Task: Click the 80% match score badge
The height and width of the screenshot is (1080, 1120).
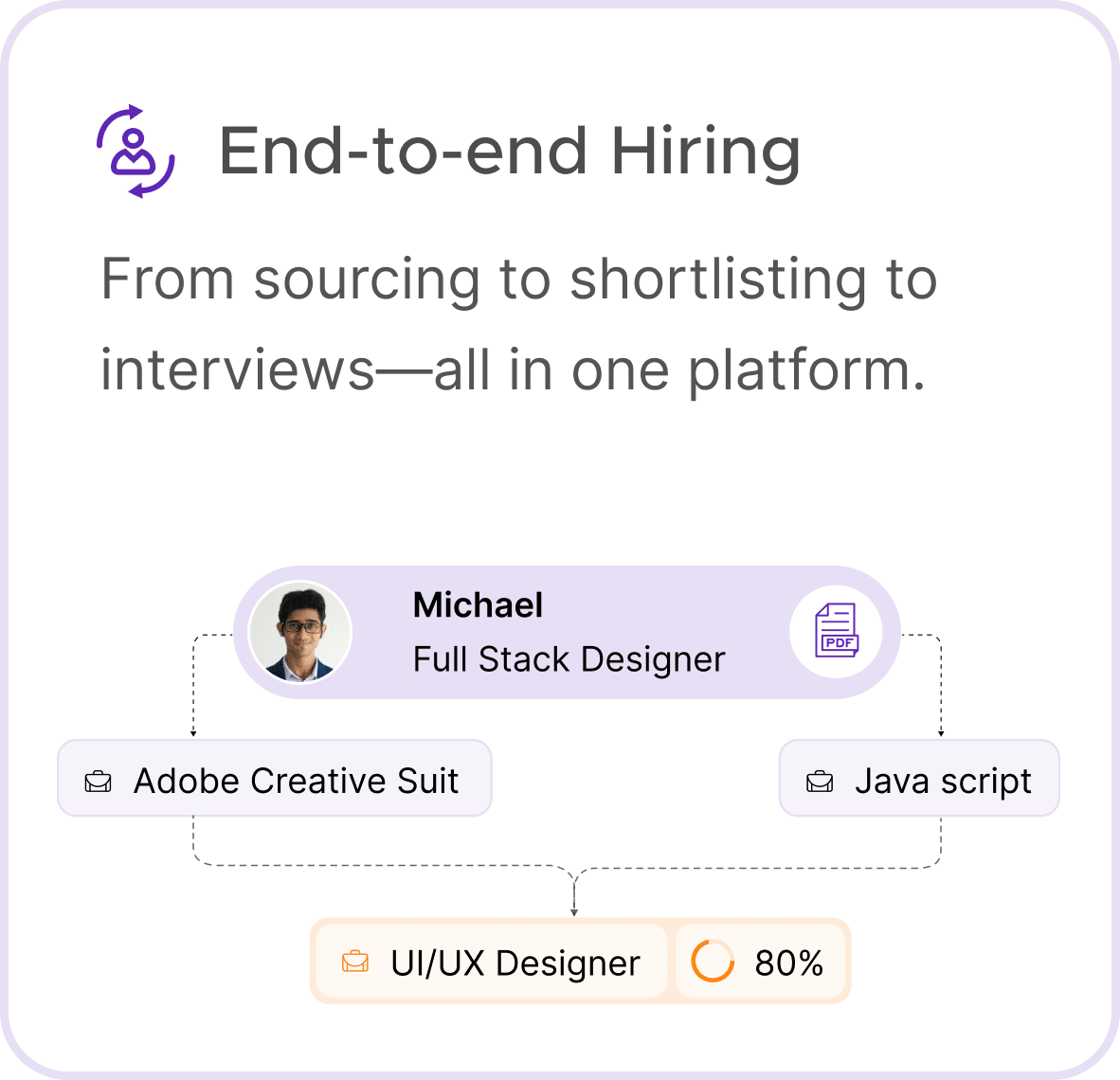Action: 760,961
